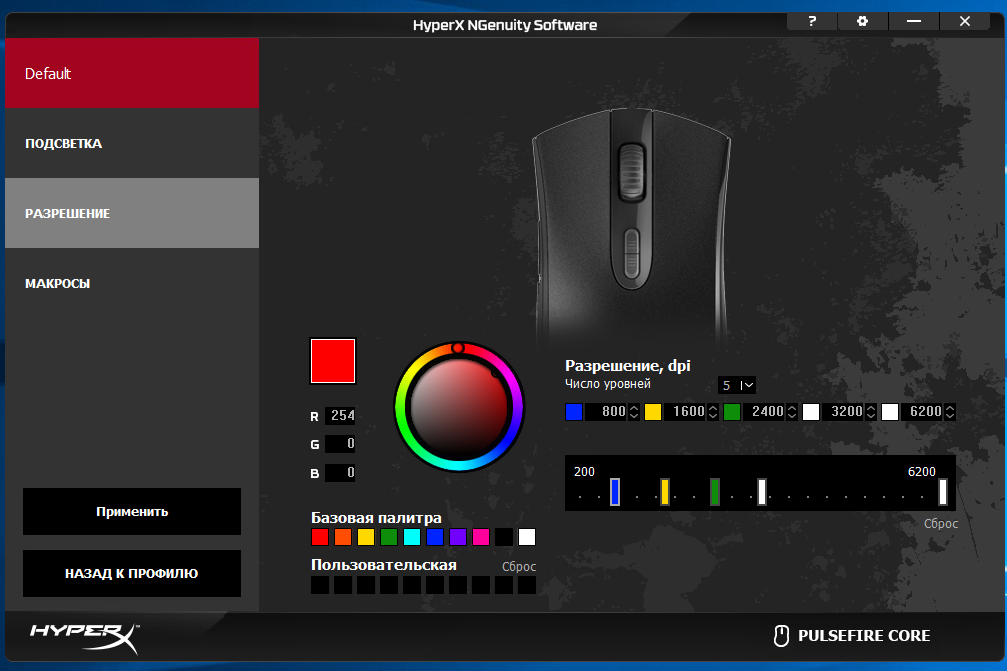This screenshot has height=671, width=1007.
Task: Select the white indicator of the 3200 DPI level
Action: tap(811, 411)
